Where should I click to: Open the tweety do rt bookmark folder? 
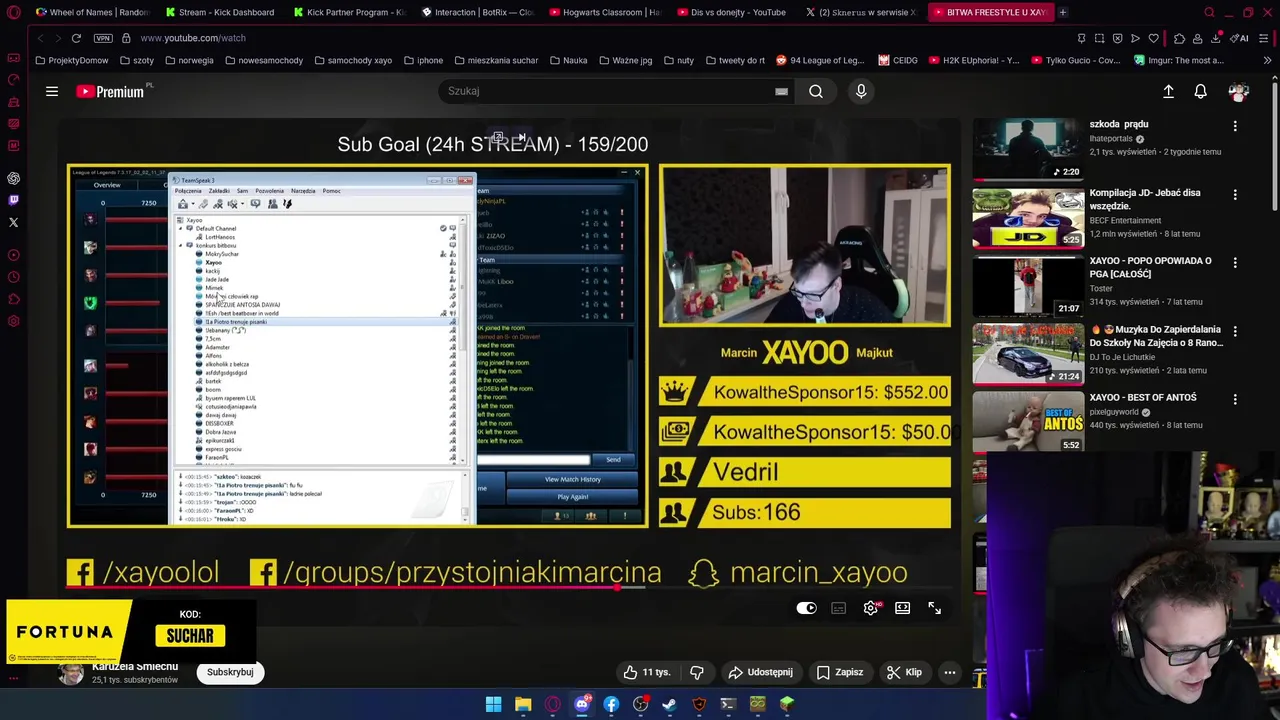pos(735,60)
